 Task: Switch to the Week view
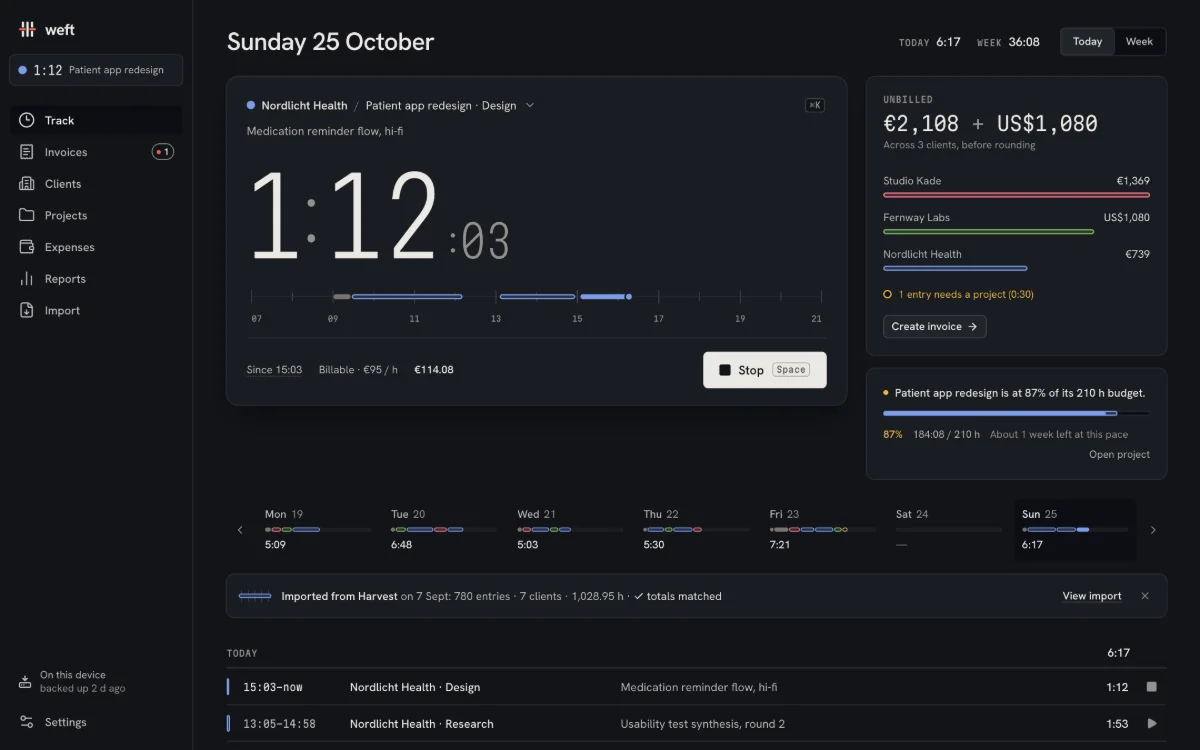1139,41
